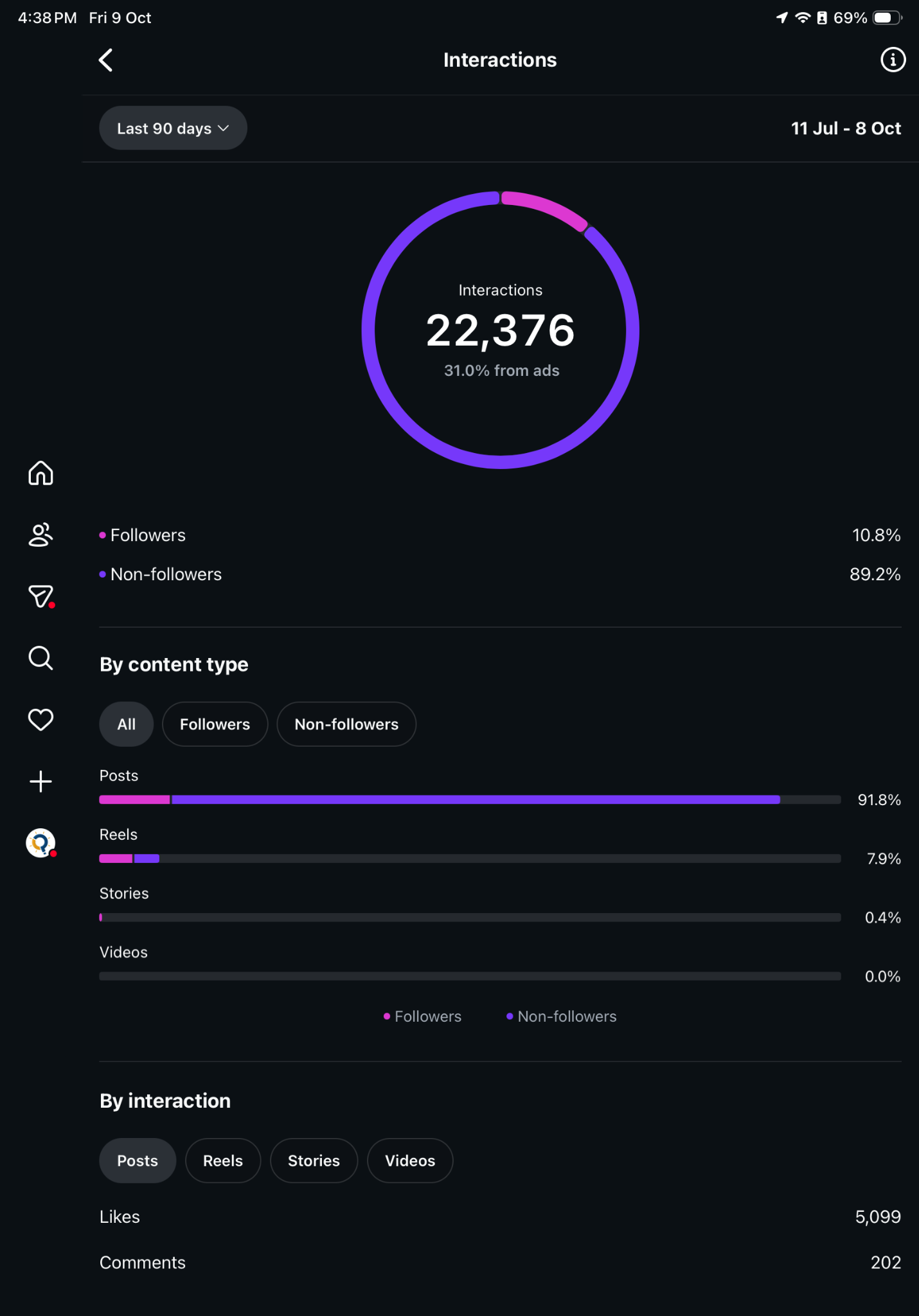The image size is (919, 1316).
Task: Tap the By content type heading
Action: 174,664
